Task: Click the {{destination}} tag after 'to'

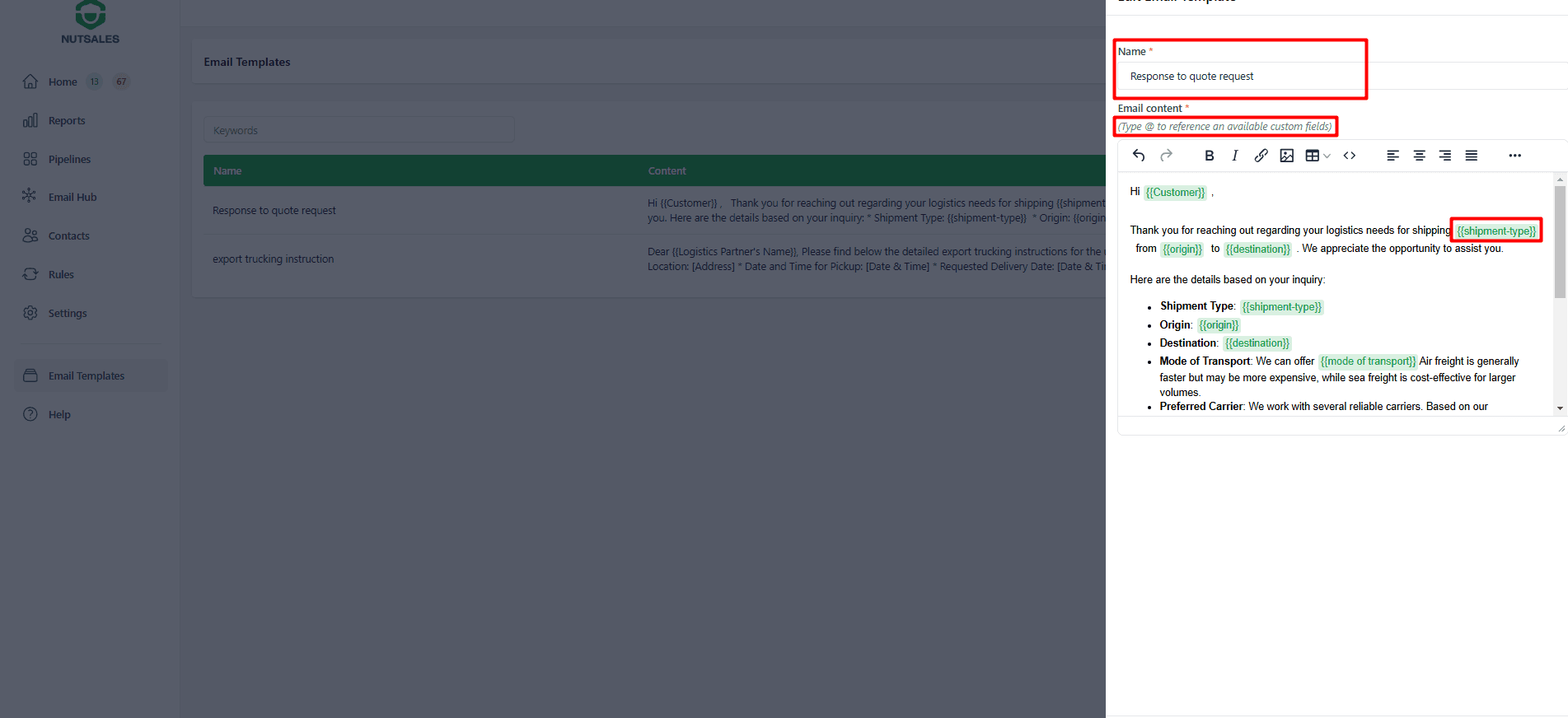Action: click(x=1258, y=249)
